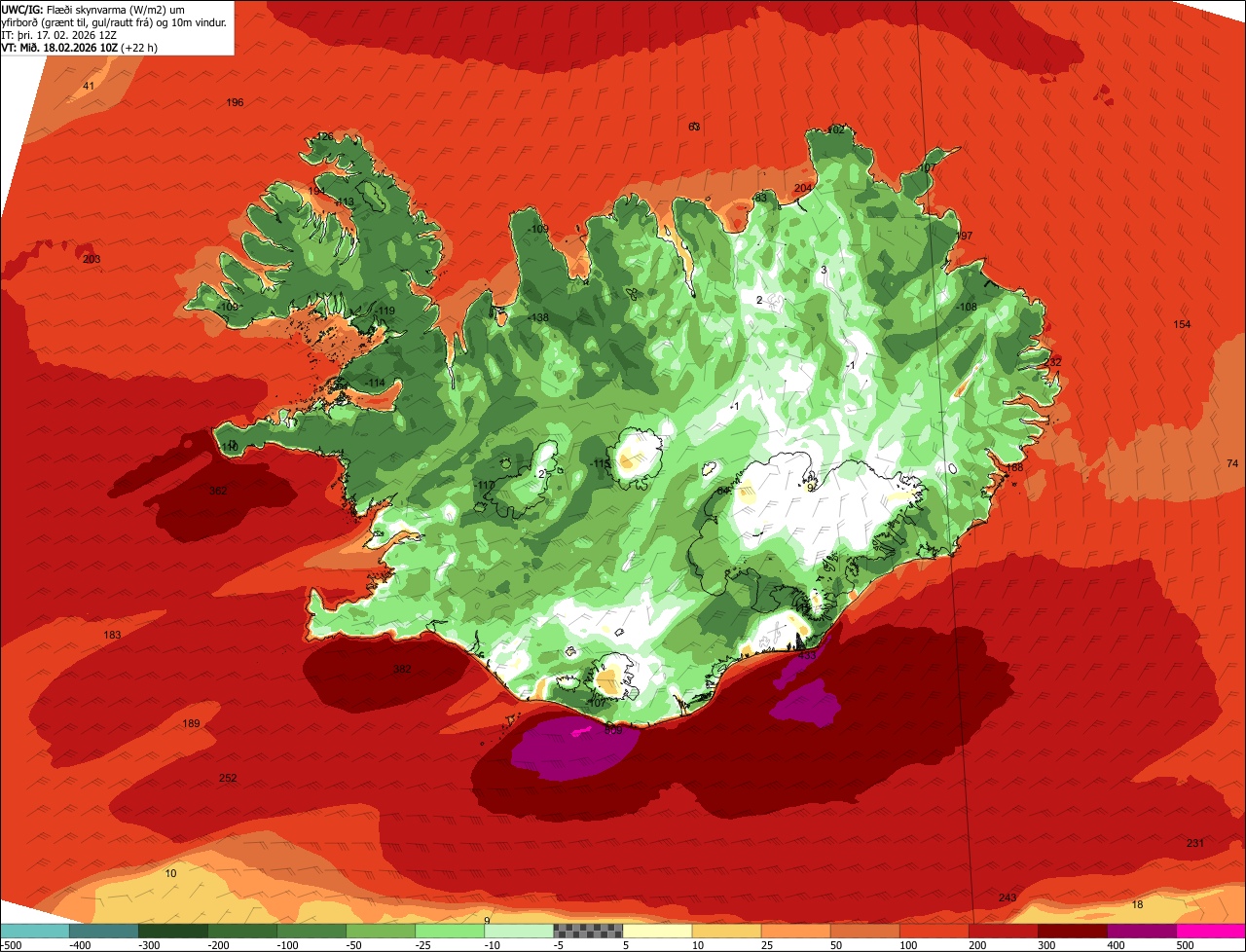1246x952 pixels.
Task: Click the map value '243' near the bottom right
Action: click(x=1008, y=897)
